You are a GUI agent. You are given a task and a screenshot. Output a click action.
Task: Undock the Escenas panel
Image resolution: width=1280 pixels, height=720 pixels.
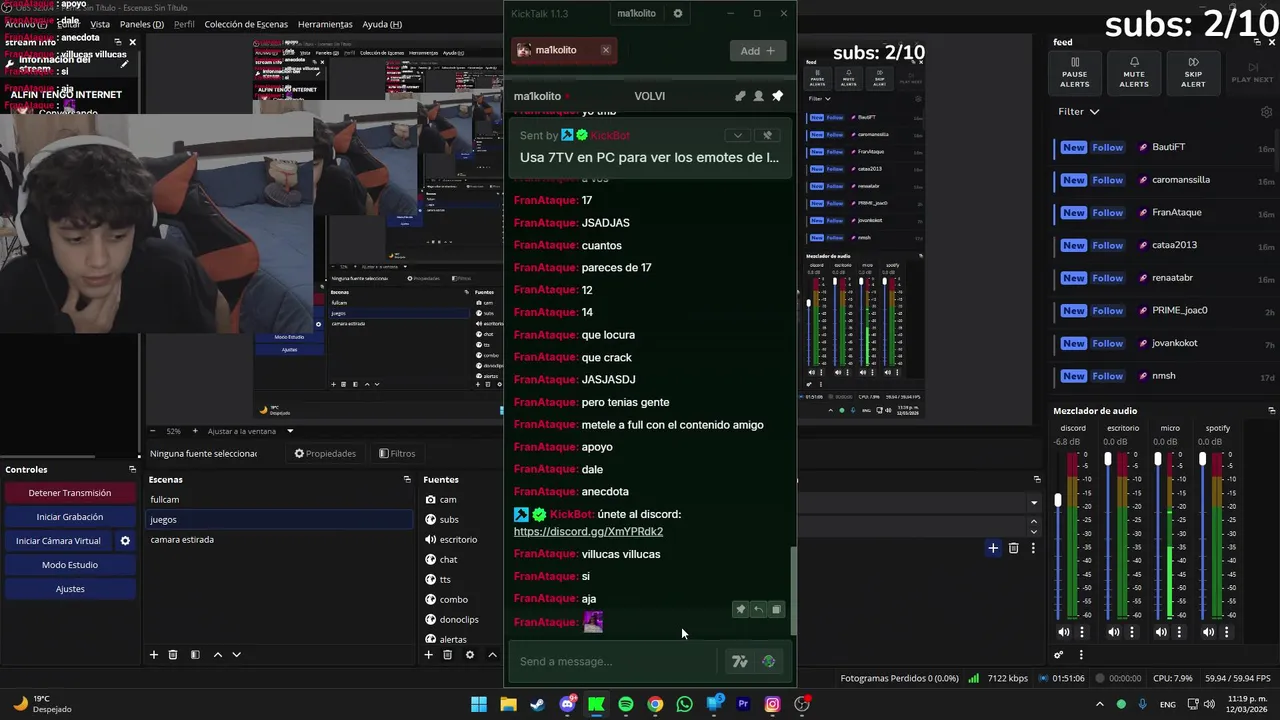[x=407, y=479]
